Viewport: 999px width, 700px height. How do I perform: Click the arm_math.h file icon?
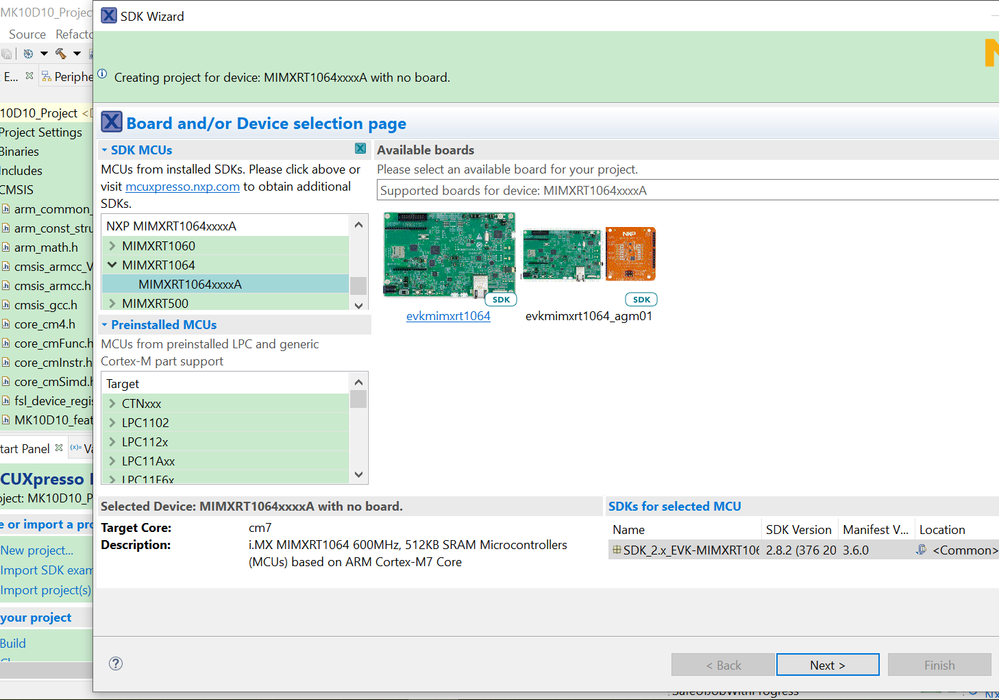pos(6,248)
